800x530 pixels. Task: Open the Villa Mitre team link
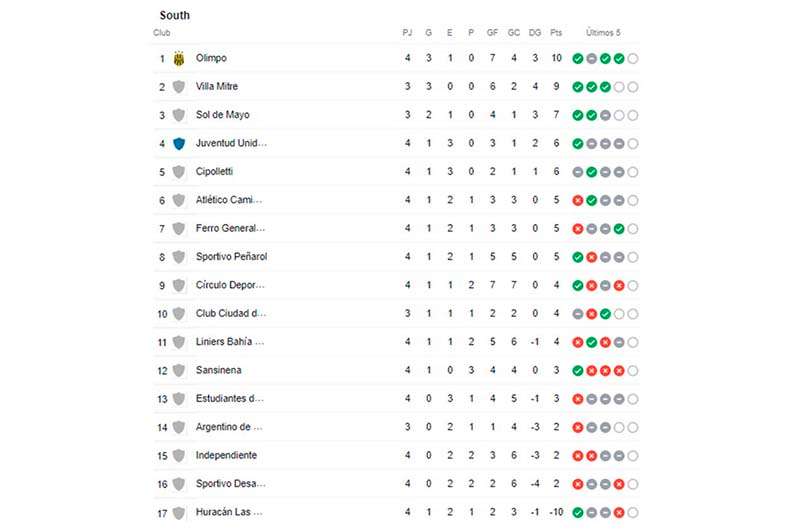217,86
